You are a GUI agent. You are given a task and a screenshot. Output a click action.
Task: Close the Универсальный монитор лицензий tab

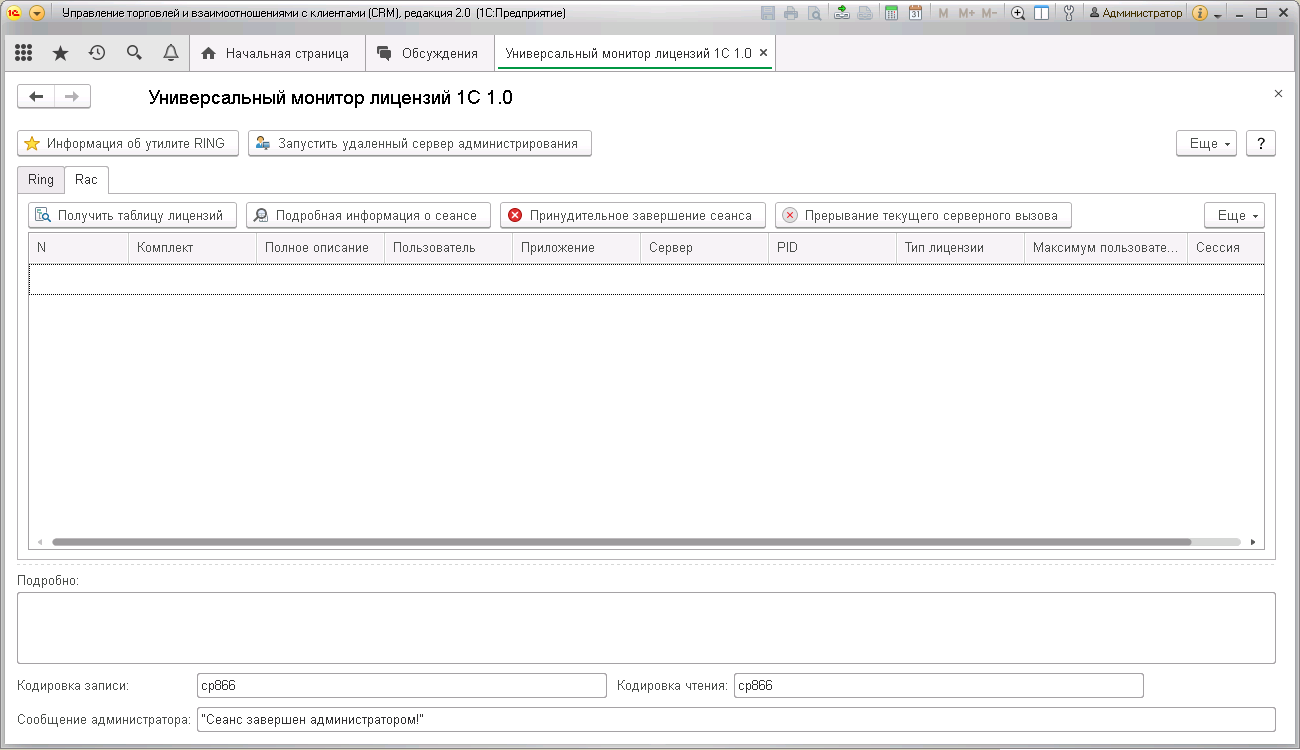pyautogui.click(x=764, y=53)
